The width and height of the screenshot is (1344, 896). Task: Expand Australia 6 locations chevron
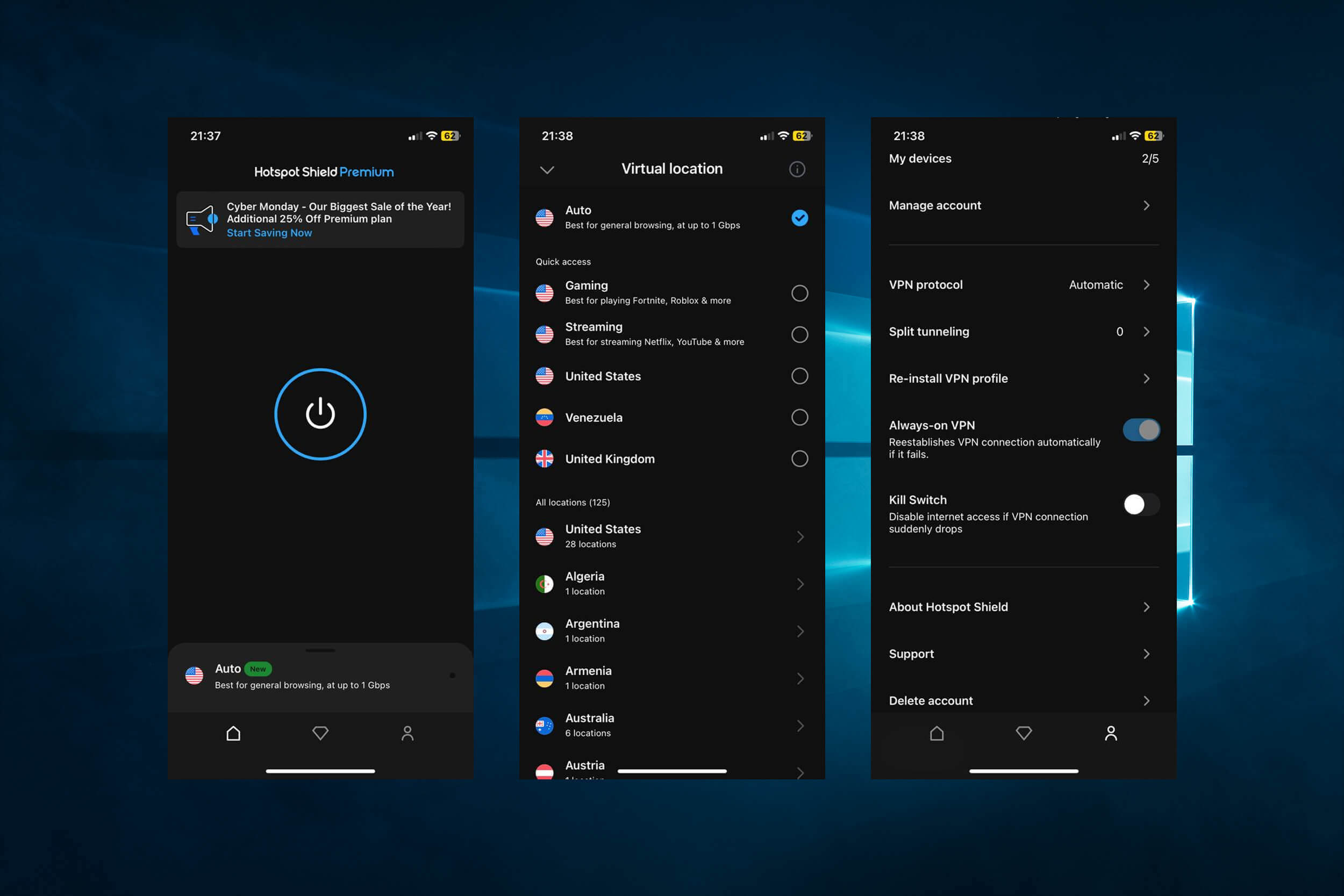click(800, 726)
